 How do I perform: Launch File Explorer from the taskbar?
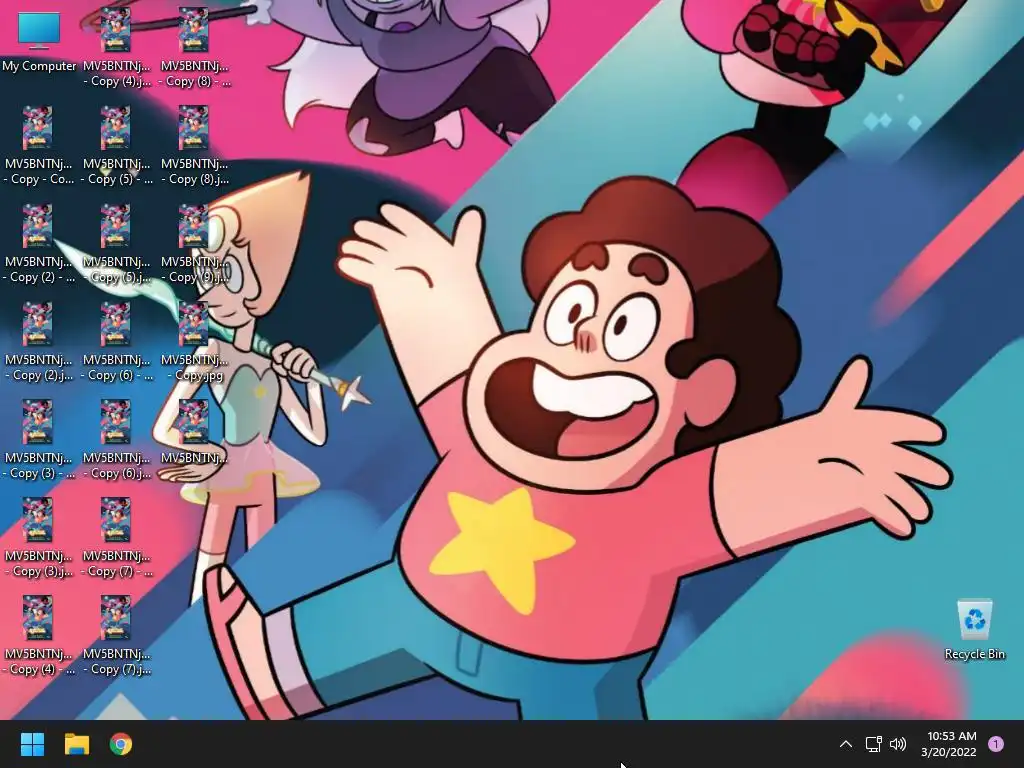click(x=76, y=744)
